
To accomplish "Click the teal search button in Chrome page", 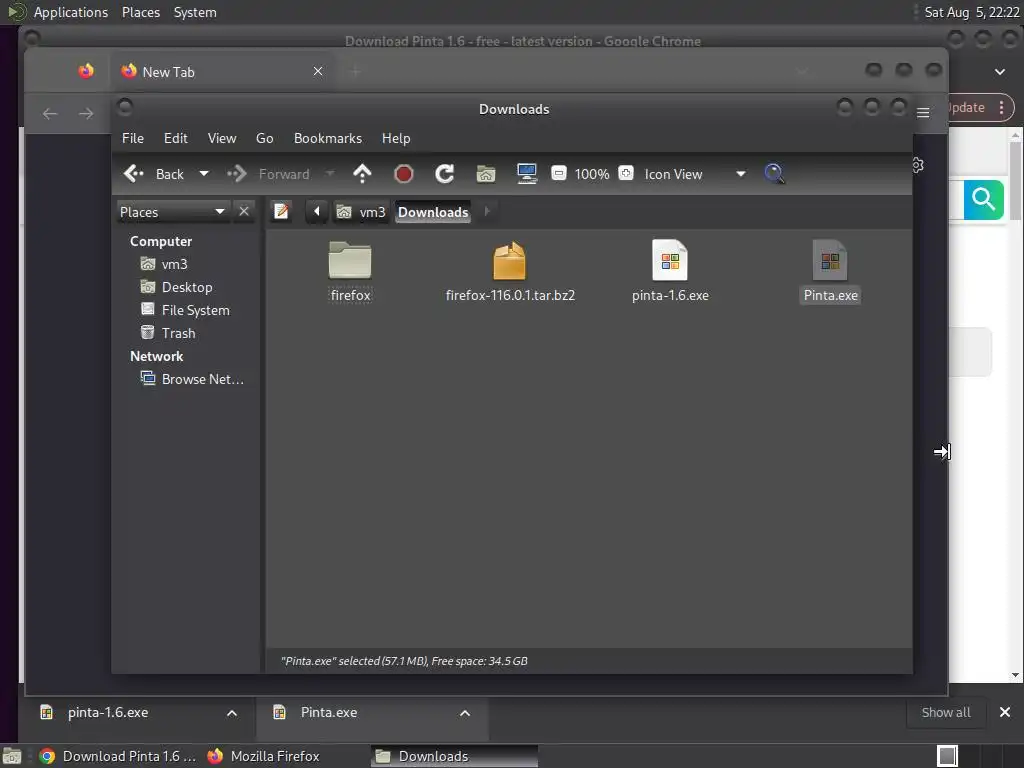I will click(x=984, y=199).
